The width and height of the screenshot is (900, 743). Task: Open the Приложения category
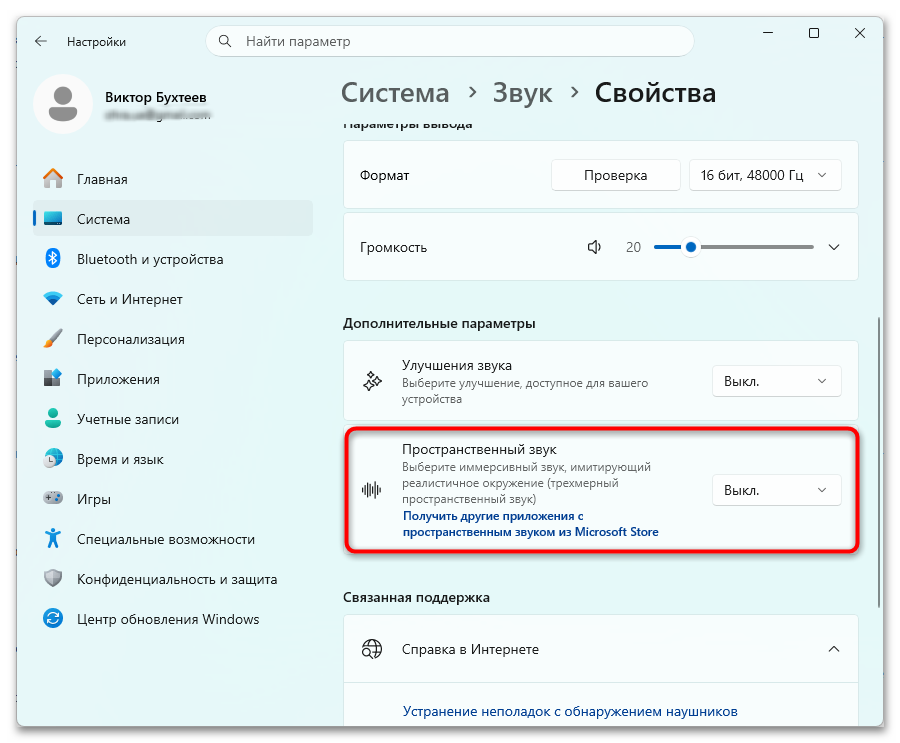tap(173, 379)
